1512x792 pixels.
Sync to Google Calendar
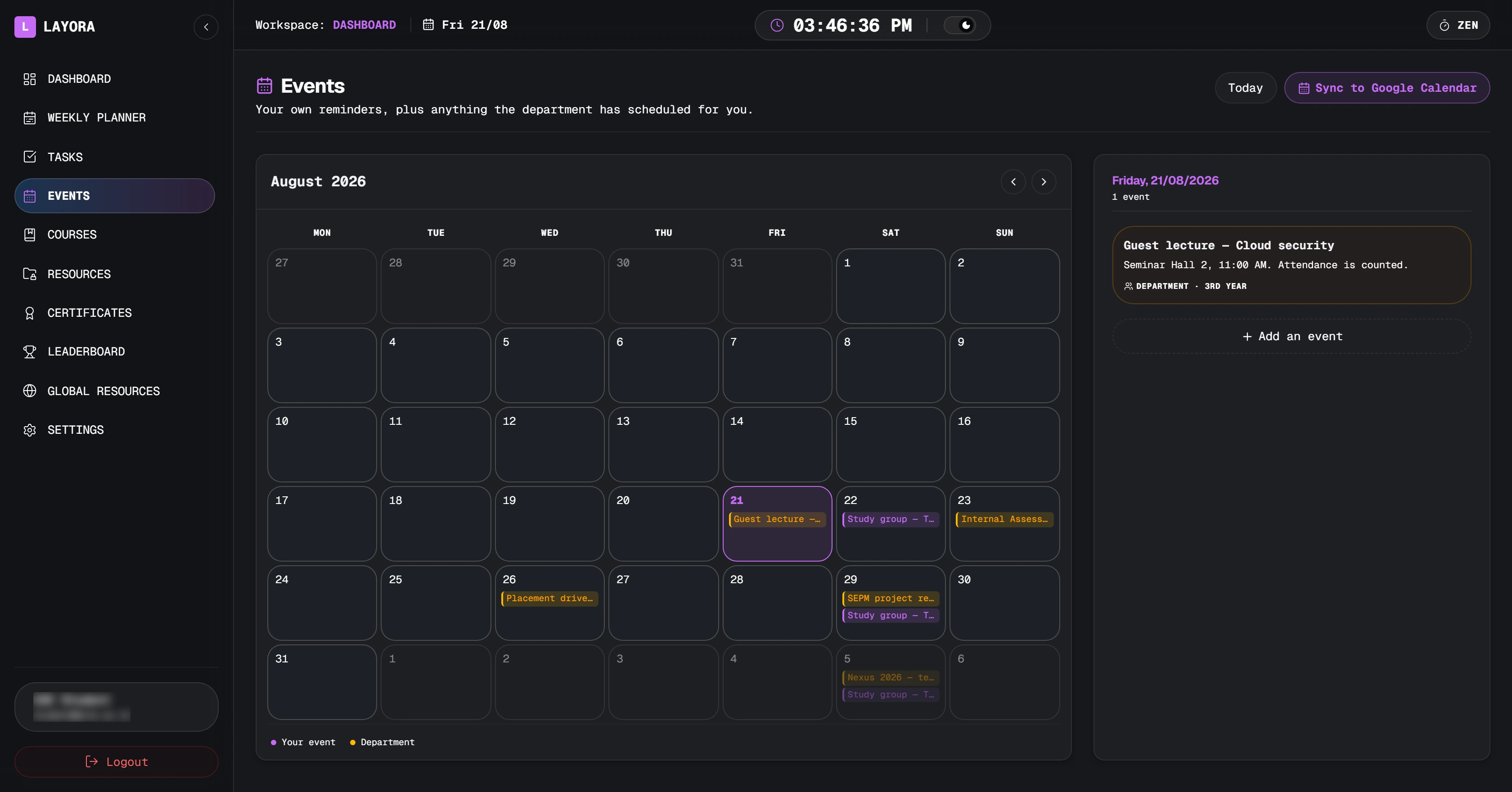click(1387, 87)
